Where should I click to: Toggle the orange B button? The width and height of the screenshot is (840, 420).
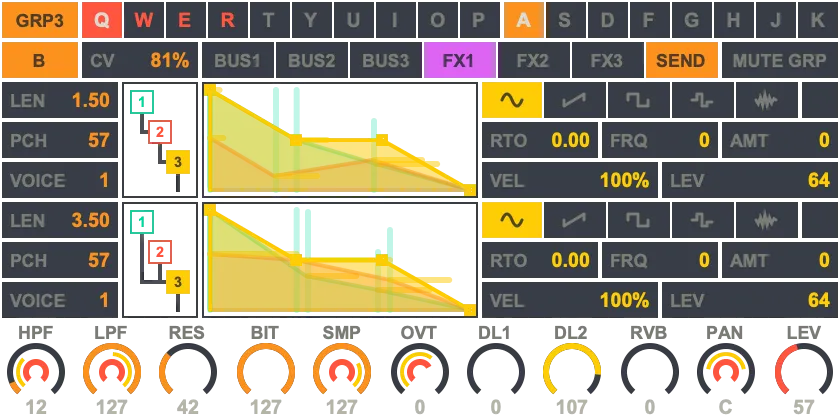40,61
